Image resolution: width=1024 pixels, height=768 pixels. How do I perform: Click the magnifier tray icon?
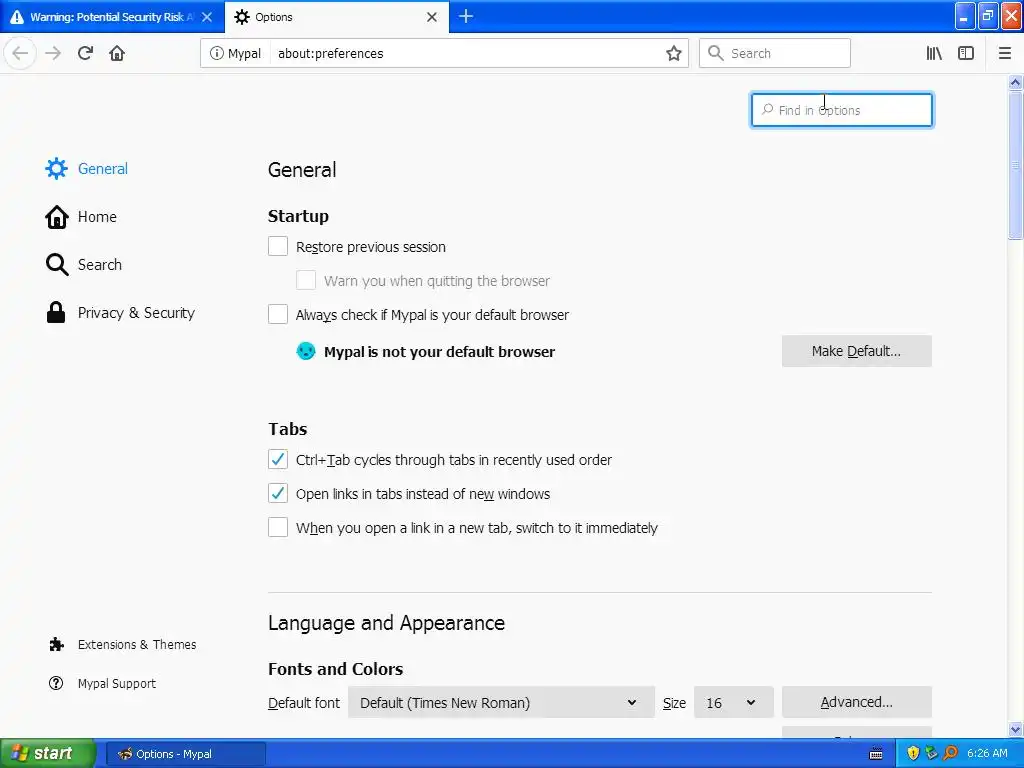pyautogui.click(x=950, y=753)
